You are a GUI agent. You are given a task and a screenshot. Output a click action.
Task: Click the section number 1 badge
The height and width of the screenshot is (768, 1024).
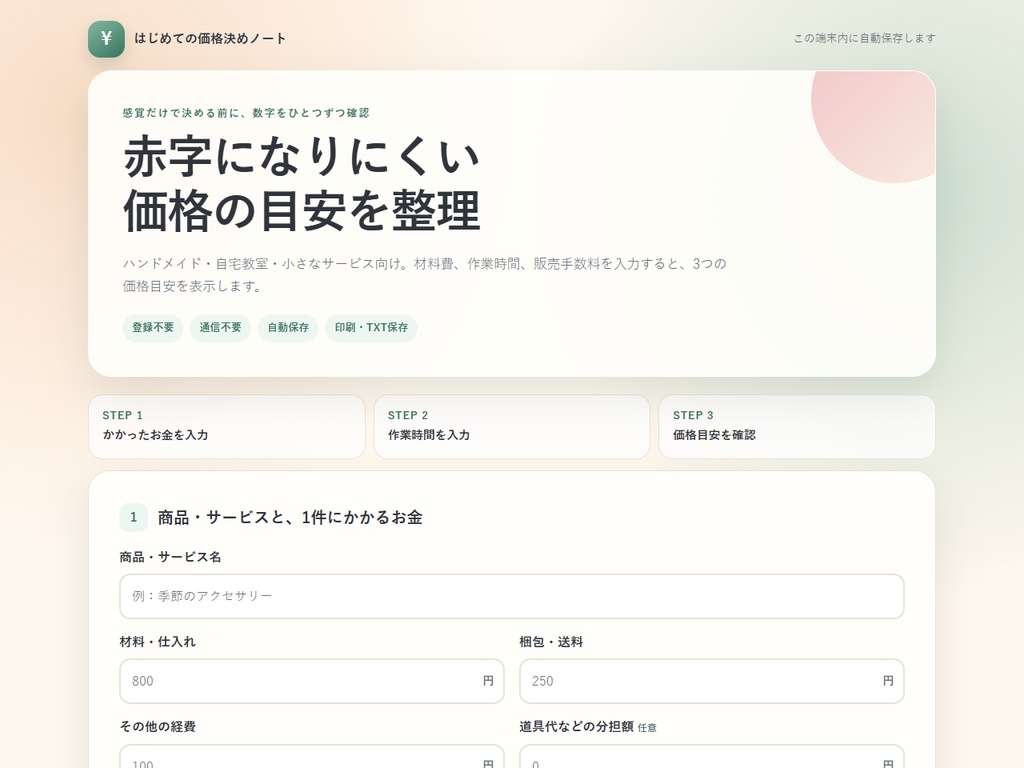133,517
